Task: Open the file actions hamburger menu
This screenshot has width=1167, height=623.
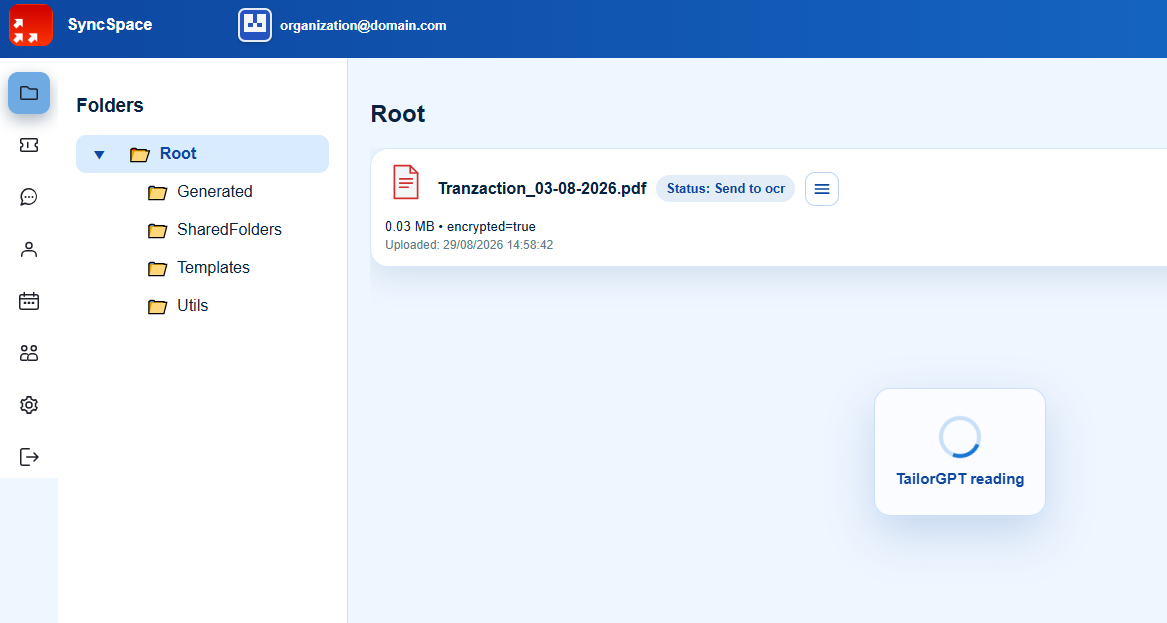Action: click(822, 189)
